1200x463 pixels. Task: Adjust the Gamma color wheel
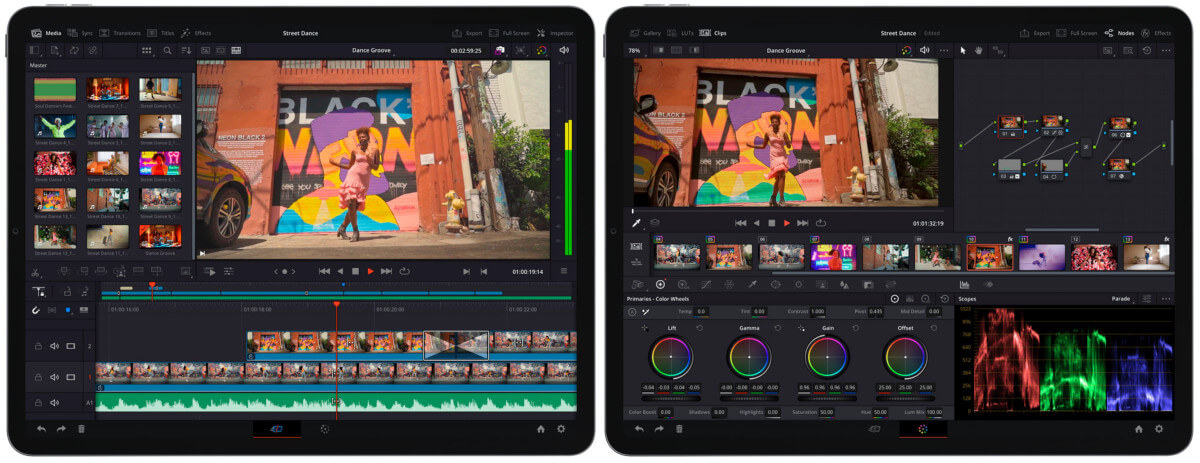pos(748,356)
